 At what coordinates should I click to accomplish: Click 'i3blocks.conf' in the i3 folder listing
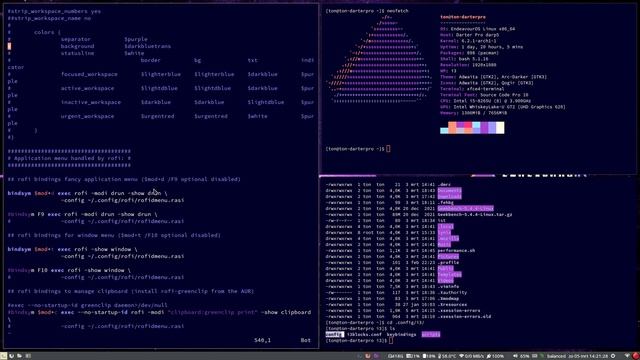click(x=364, y=334)
